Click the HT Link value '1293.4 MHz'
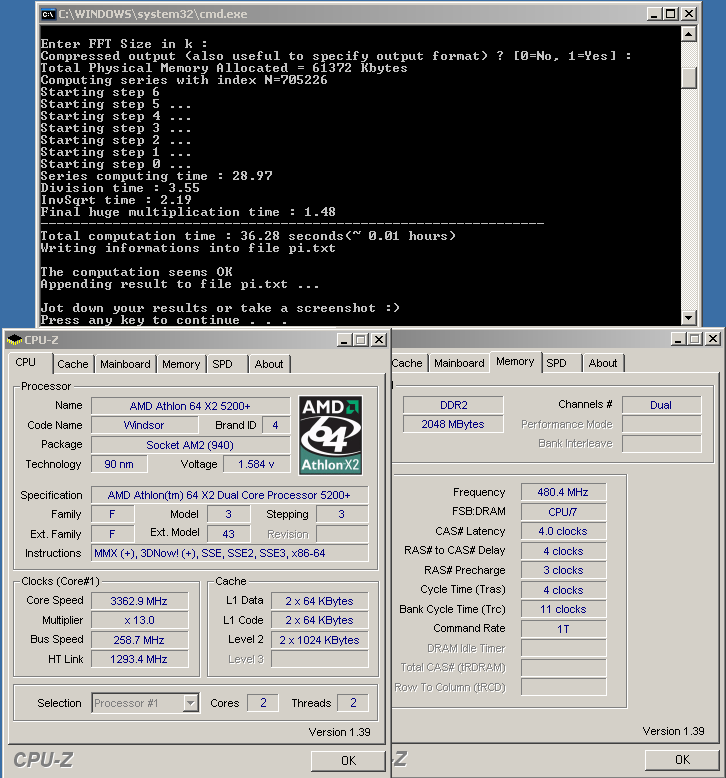This screenshot has width=726, height=778. 139,659
